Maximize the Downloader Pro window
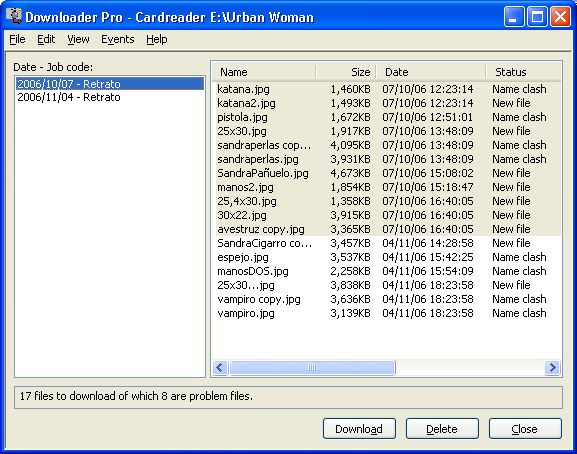This screenshot has height=454, width=577. [537, 17]
